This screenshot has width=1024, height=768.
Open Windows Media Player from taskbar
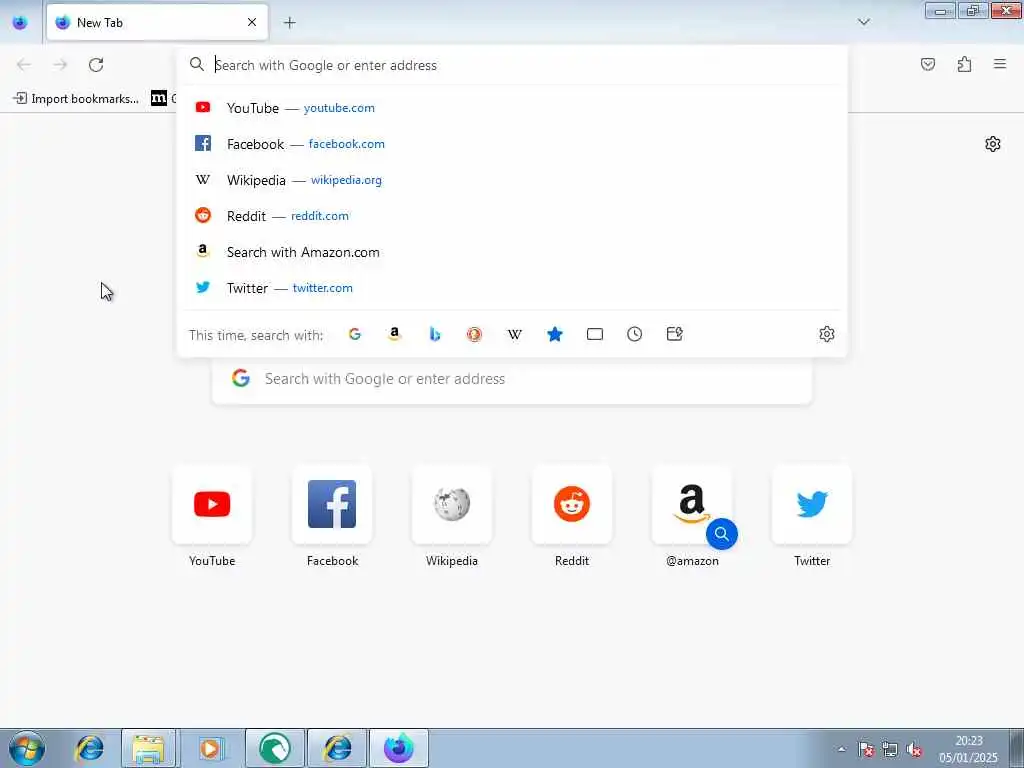[210, 748]
